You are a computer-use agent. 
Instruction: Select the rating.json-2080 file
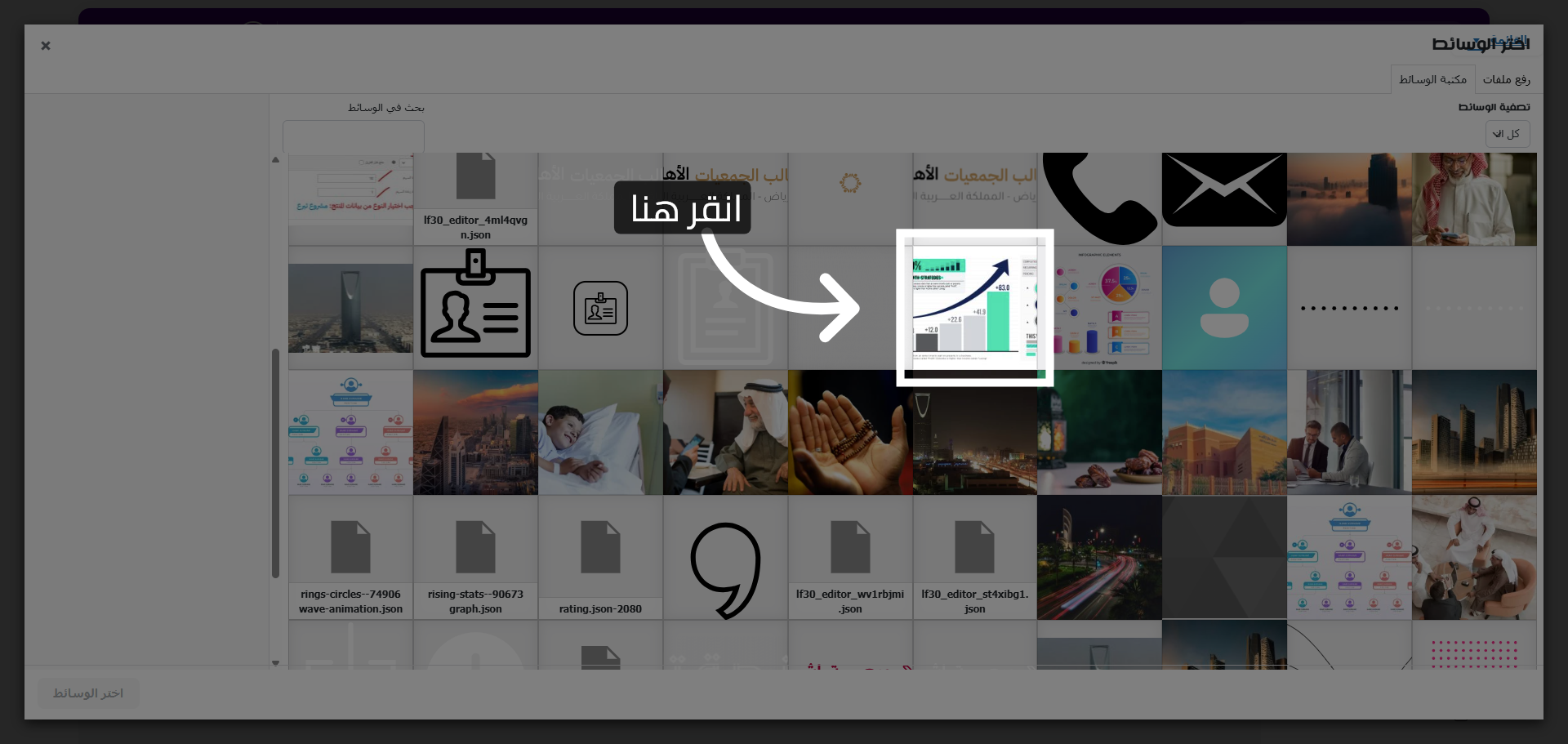point(600,558)
